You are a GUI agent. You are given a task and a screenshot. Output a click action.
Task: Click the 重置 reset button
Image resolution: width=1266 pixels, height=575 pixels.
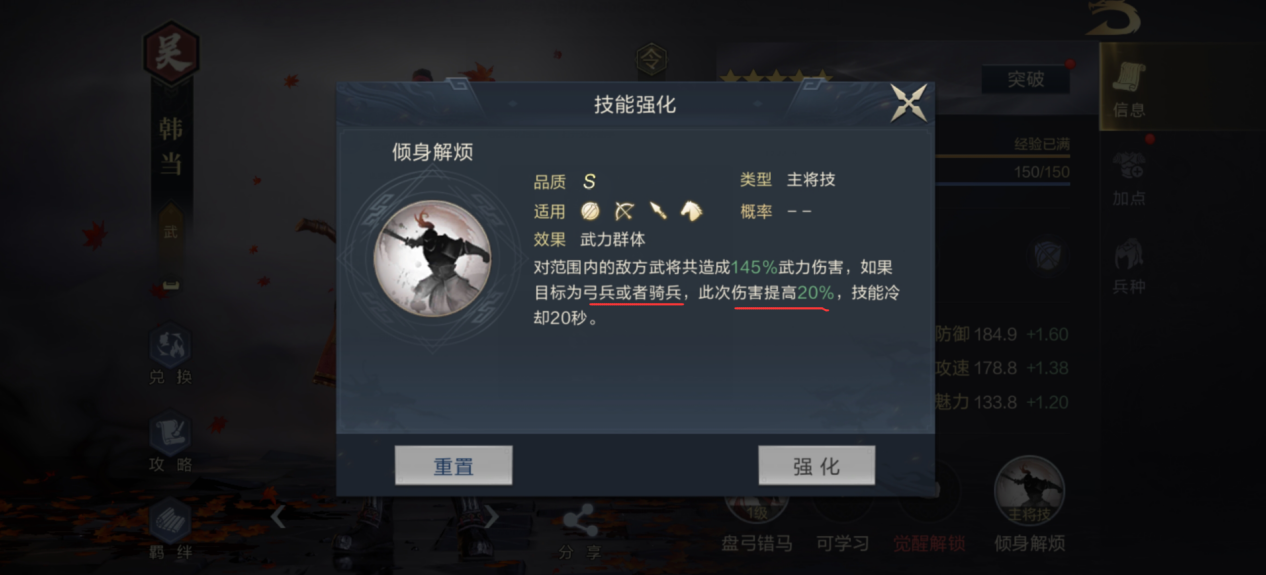pyautogui.click(x=454, y=466)
